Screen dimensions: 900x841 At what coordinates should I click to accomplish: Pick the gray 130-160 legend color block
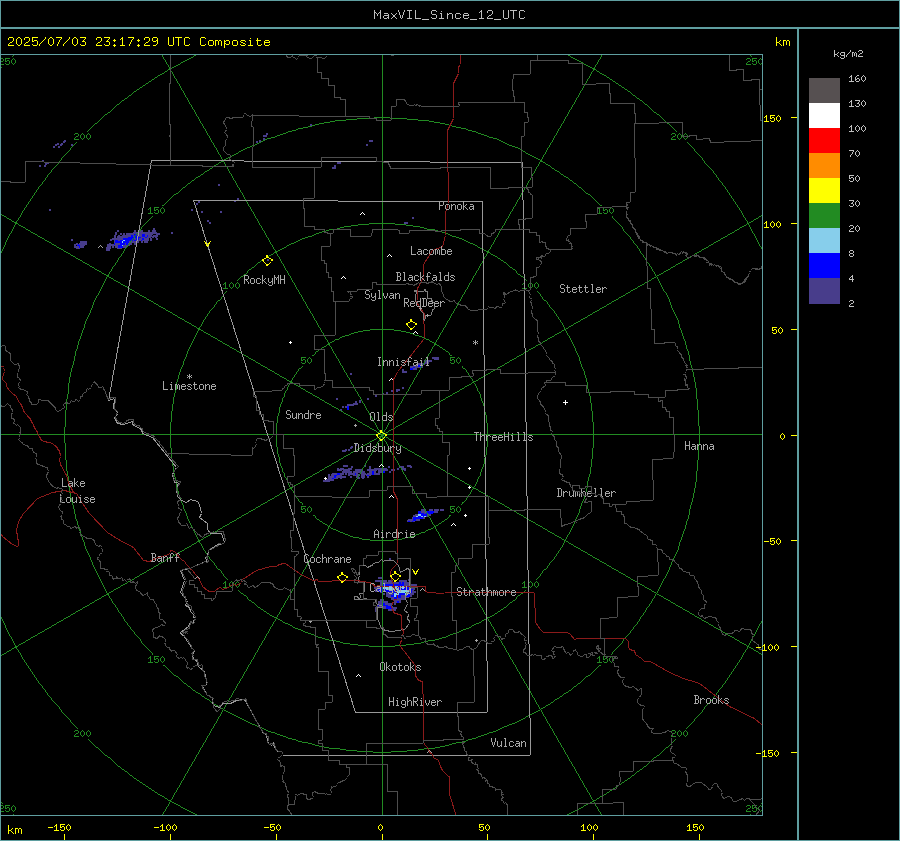824,91
